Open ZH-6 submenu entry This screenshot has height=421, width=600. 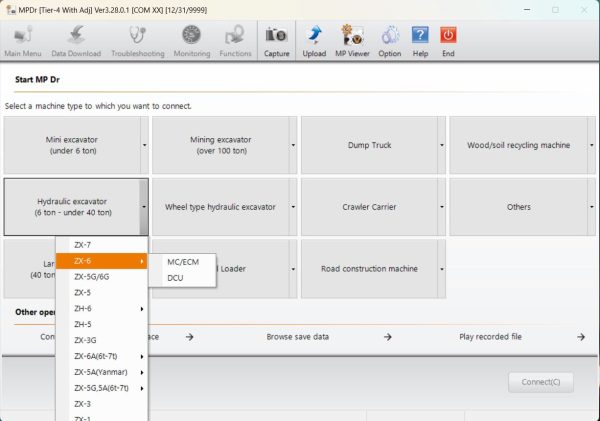[102, 308]
